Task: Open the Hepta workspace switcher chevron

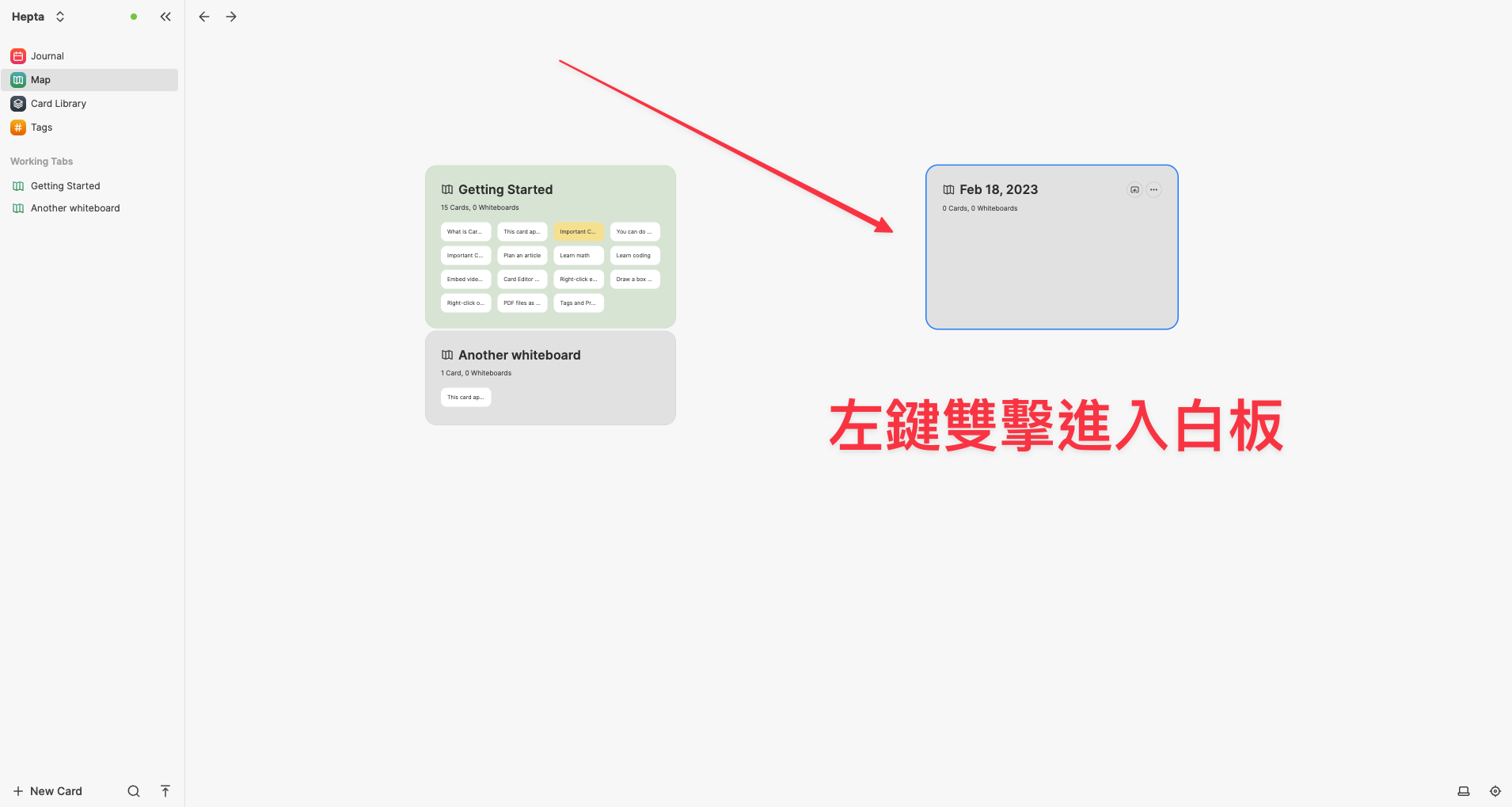Action: pos(59,16)
